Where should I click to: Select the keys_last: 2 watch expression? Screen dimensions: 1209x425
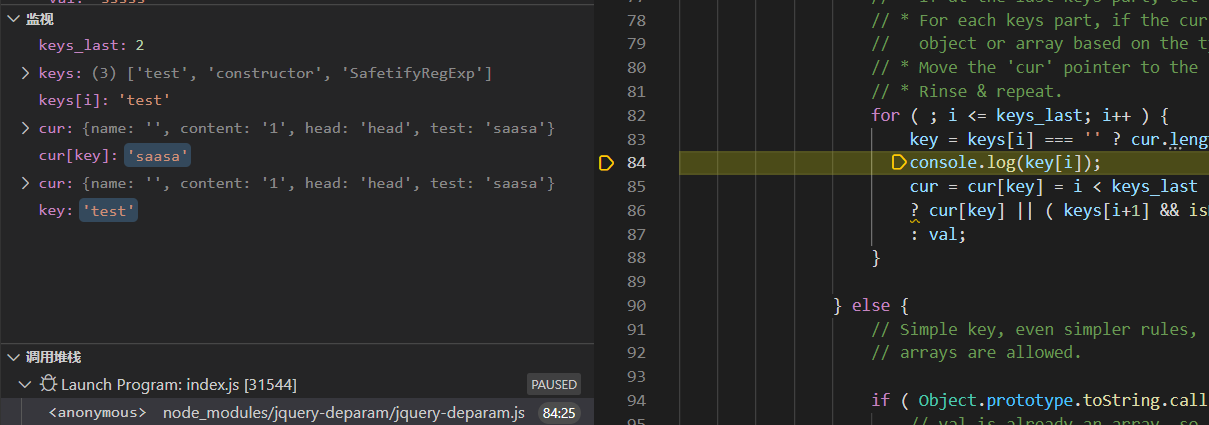[x=92, y=46]
